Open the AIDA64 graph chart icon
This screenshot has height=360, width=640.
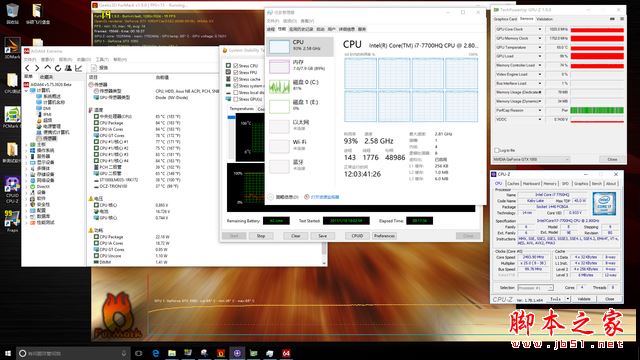[78, 68]
